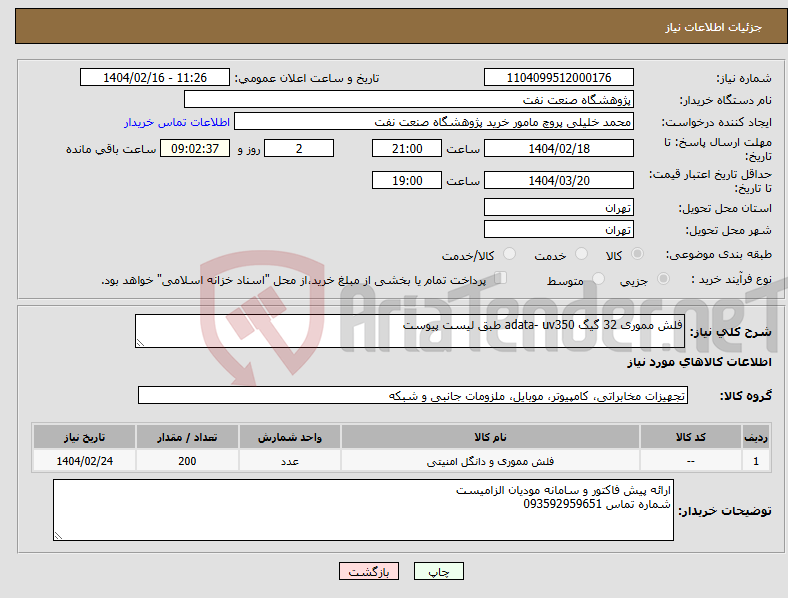Click the بازگشت (back) button
This screenshot has height=598, width=788.
(369, 571)
